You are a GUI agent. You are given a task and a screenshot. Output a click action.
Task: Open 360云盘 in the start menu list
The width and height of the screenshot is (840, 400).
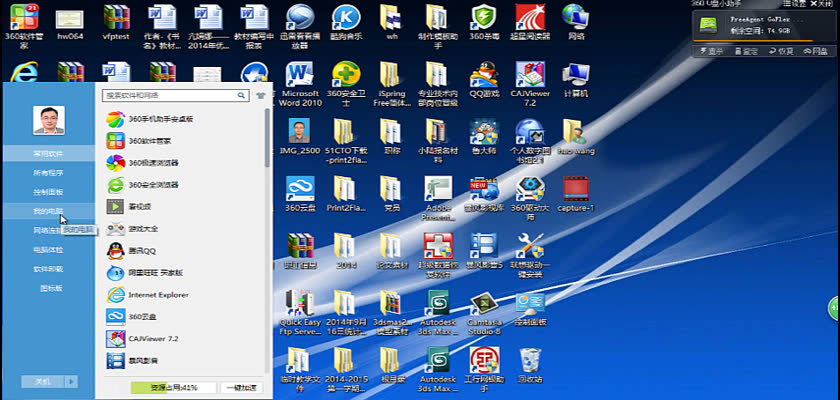pos(131,316)
